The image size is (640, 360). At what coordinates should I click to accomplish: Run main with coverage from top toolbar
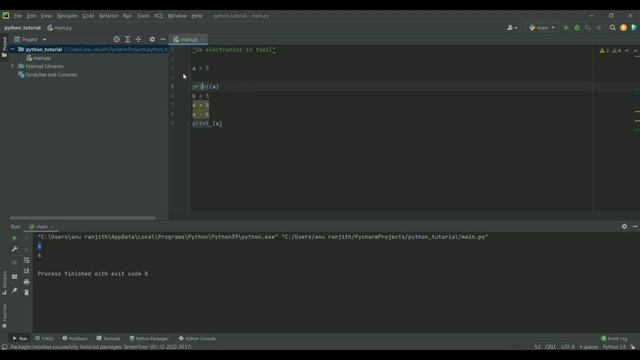pyautogui.click(x=588, y=28)
